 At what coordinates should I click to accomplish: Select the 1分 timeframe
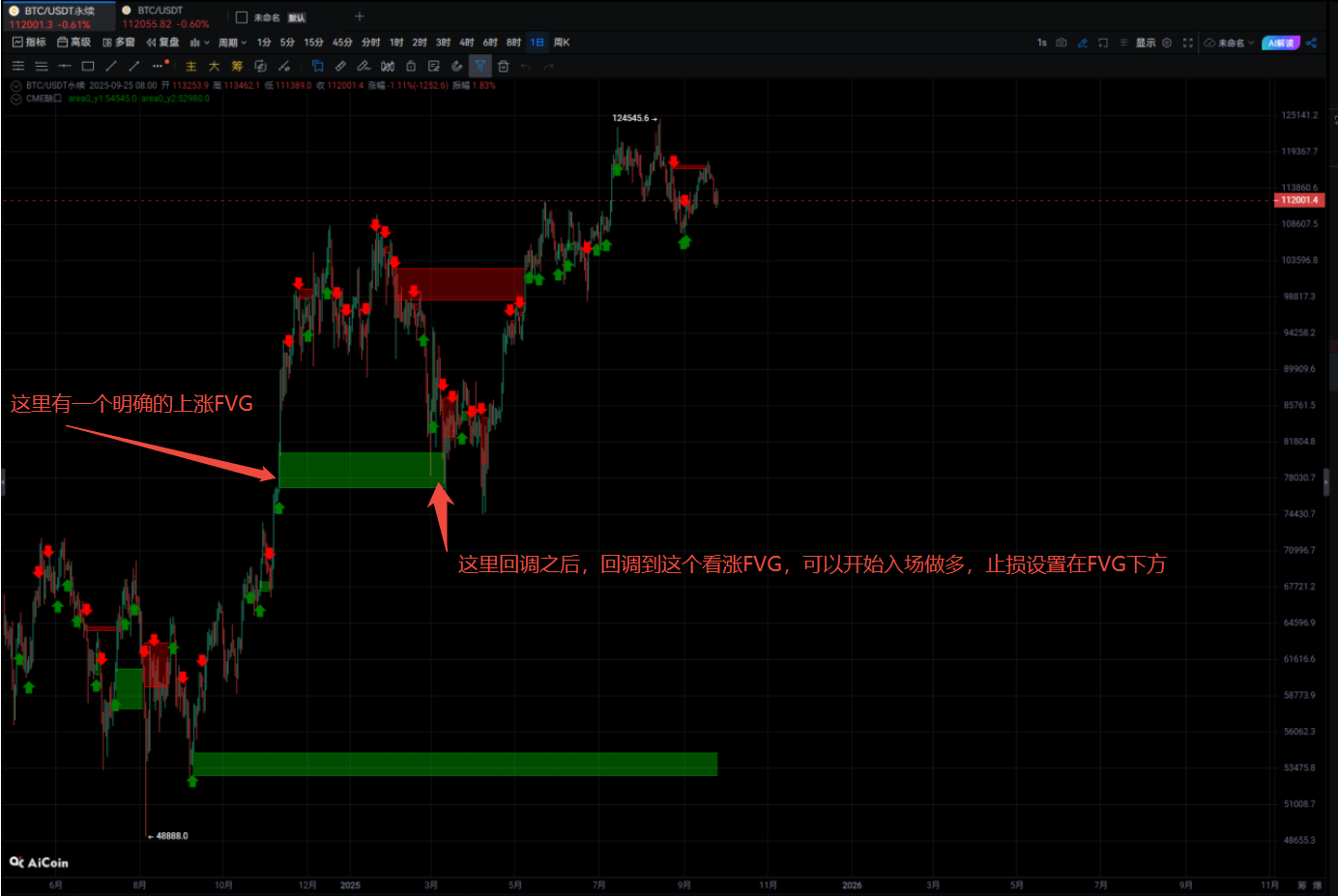[x=264, y=43]
